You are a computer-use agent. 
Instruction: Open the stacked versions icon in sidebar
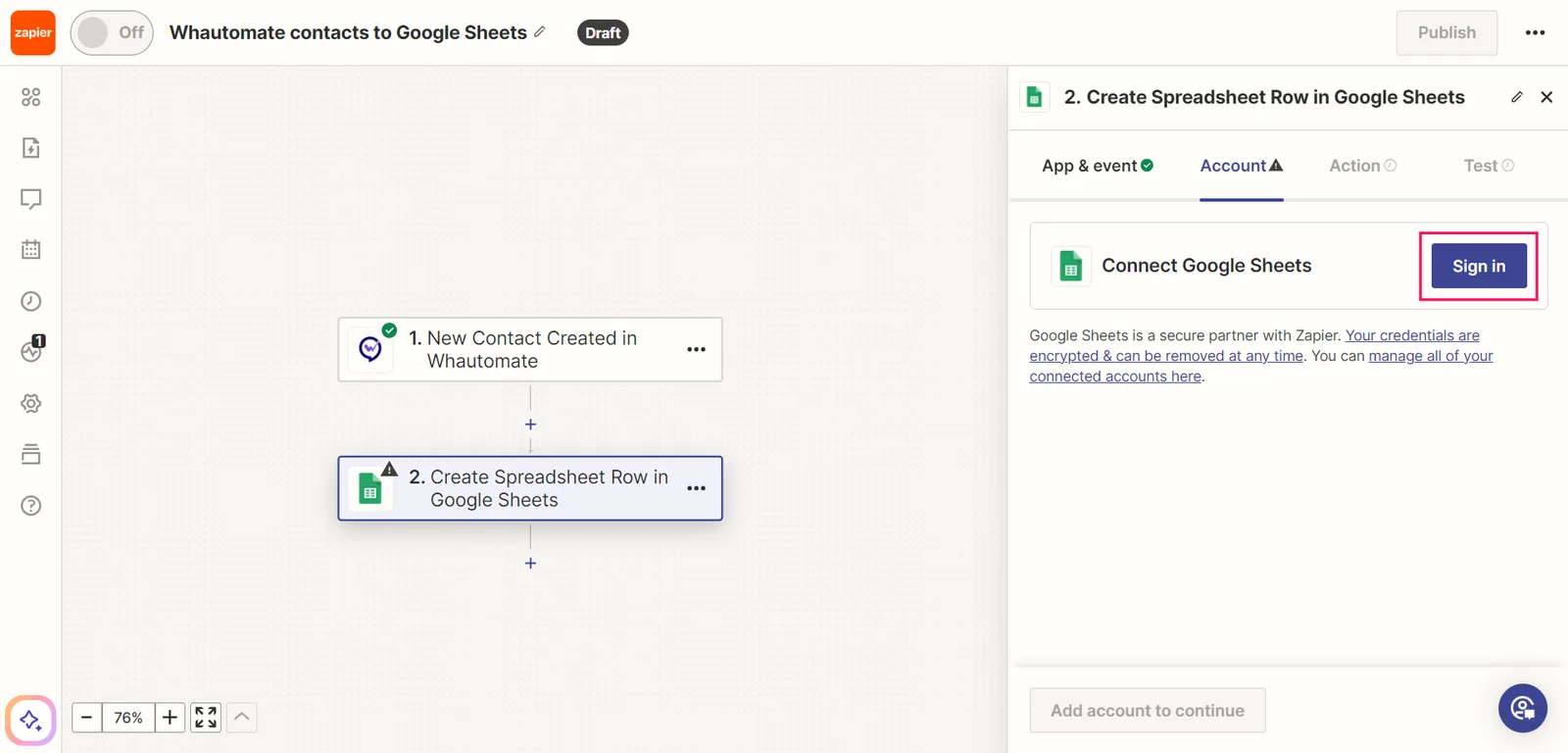pyautogui.click(x=31, y=454)
